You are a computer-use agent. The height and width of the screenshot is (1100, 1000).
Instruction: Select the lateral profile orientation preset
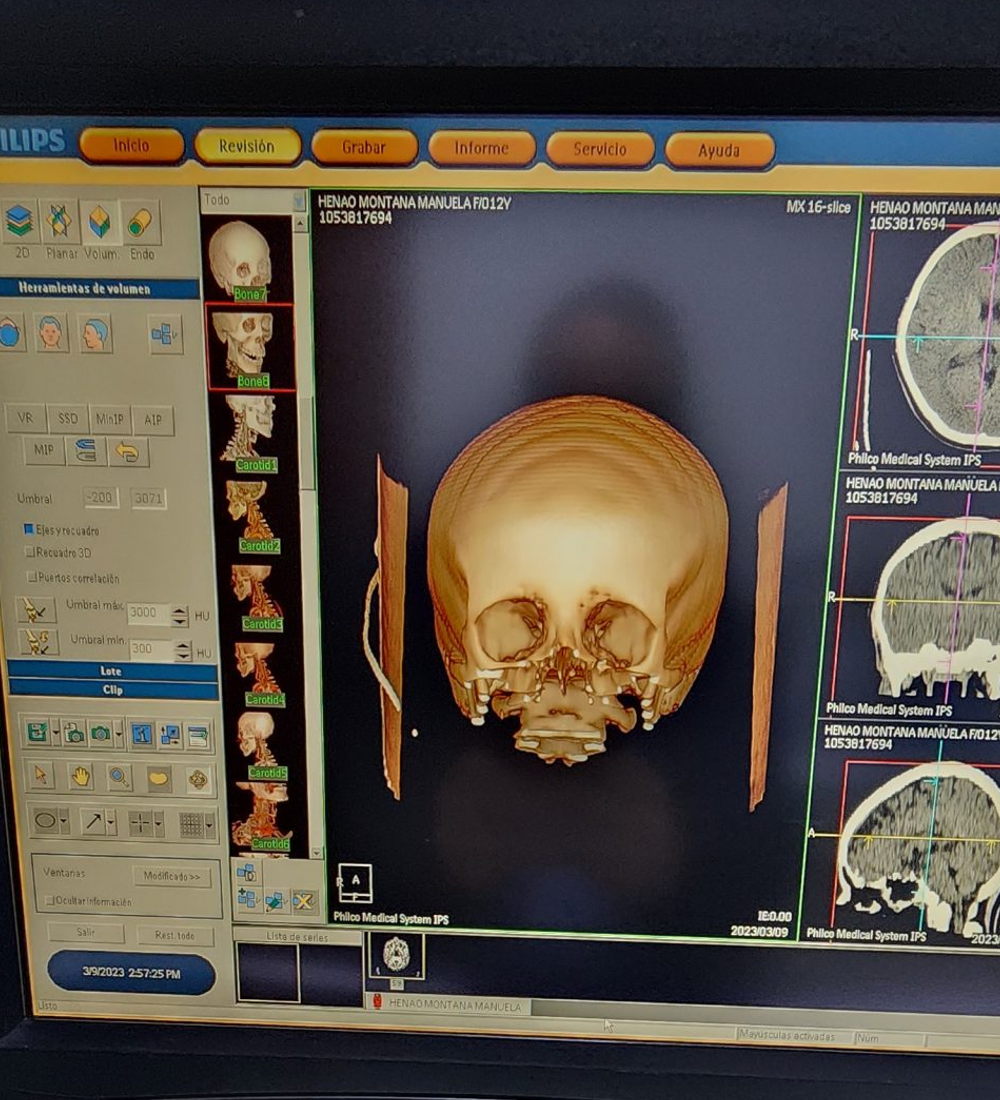tap(95, 334)
